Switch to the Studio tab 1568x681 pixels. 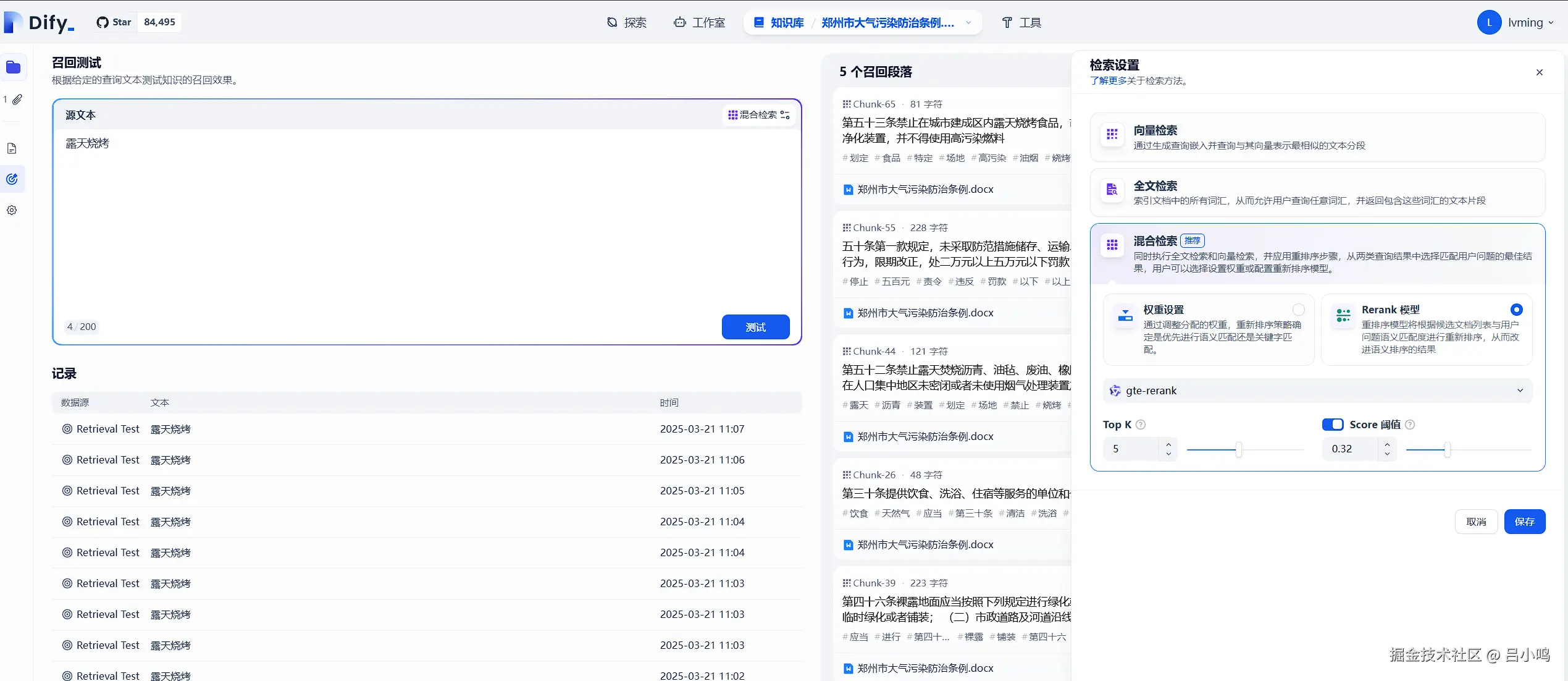pos(700,23)
